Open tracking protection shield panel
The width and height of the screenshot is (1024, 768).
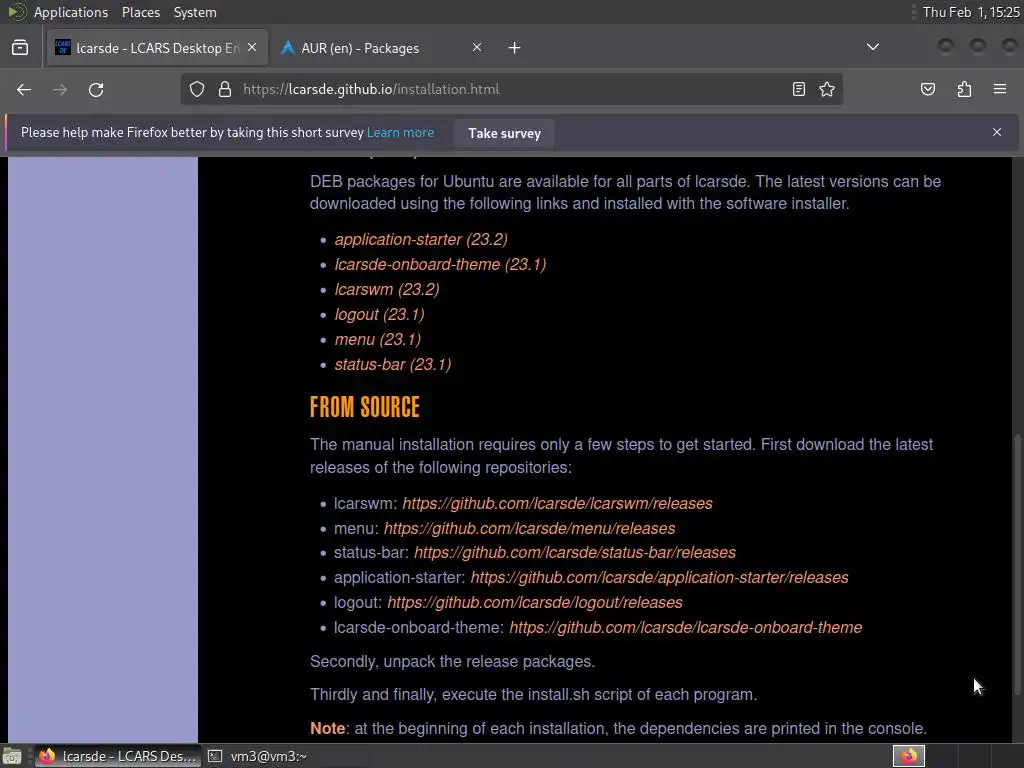point(197,89)
